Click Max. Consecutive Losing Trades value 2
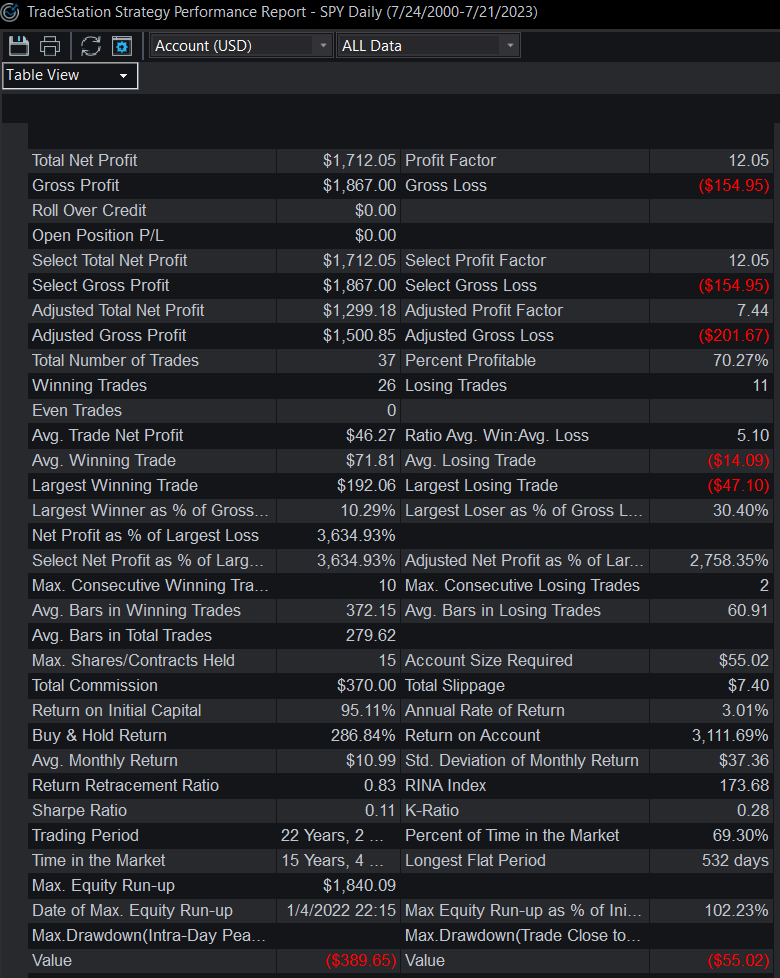 764,584
